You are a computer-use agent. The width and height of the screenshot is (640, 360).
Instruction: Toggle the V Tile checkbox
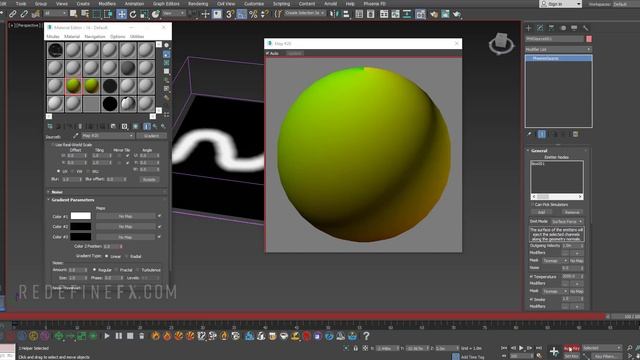(x=128, y=162)
